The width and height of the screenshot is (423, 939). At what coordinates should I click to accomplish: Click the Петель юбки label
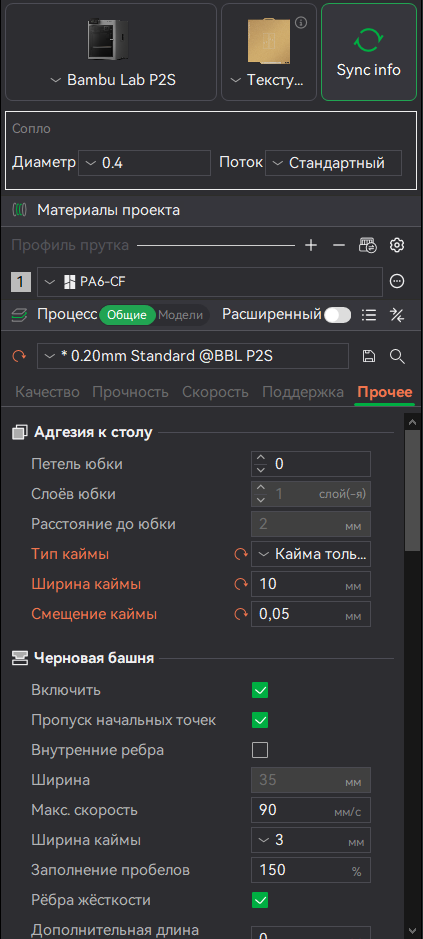(77, 464)
